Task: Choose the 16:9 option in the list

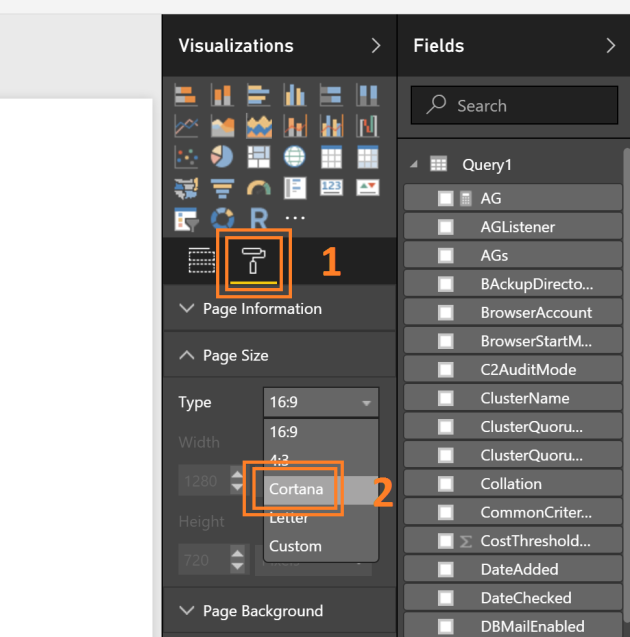Action: (x=321, y=432)
